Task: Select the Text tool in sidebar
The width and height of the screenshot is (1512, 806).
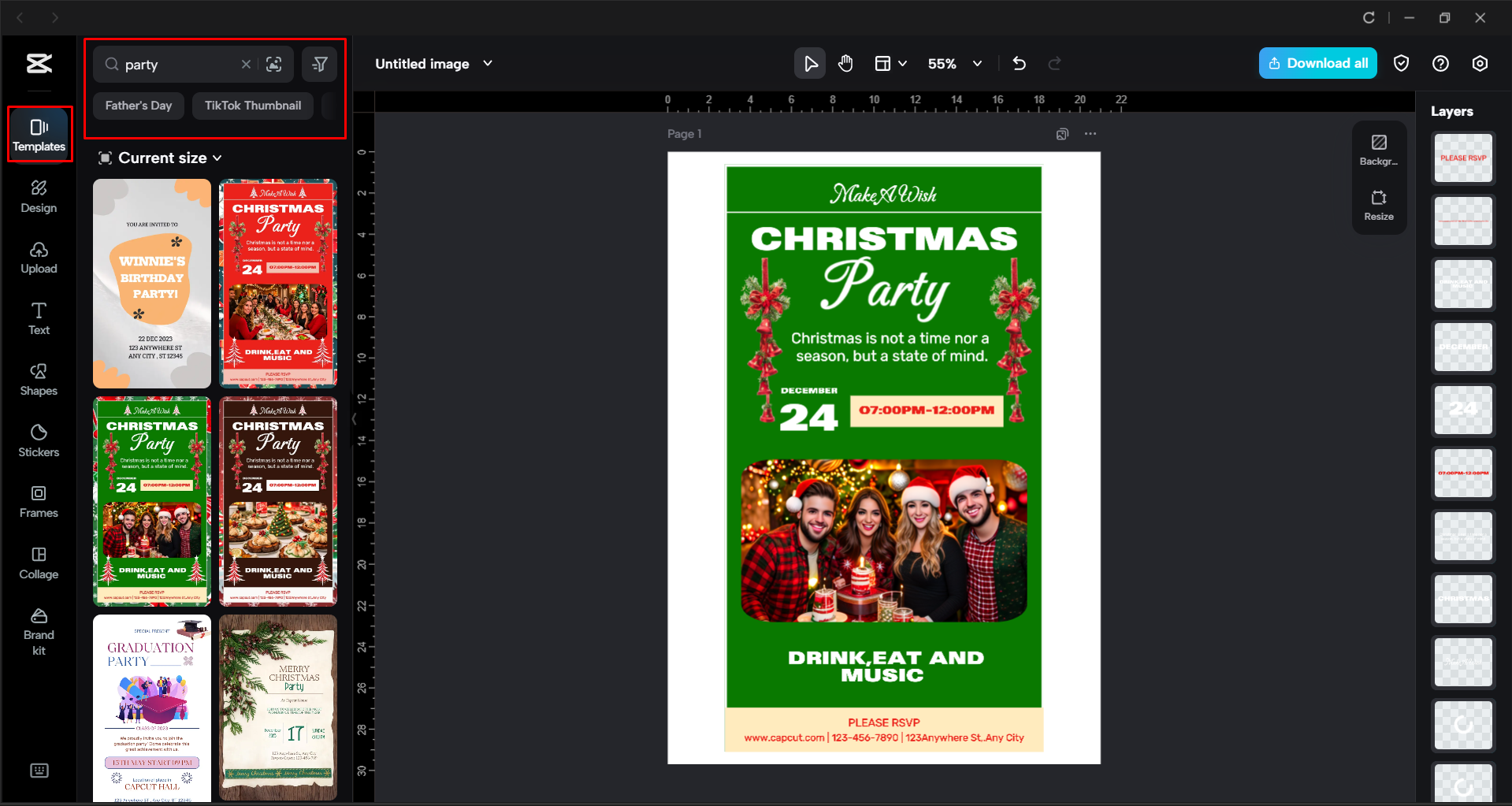Action: tap(39, 318)
